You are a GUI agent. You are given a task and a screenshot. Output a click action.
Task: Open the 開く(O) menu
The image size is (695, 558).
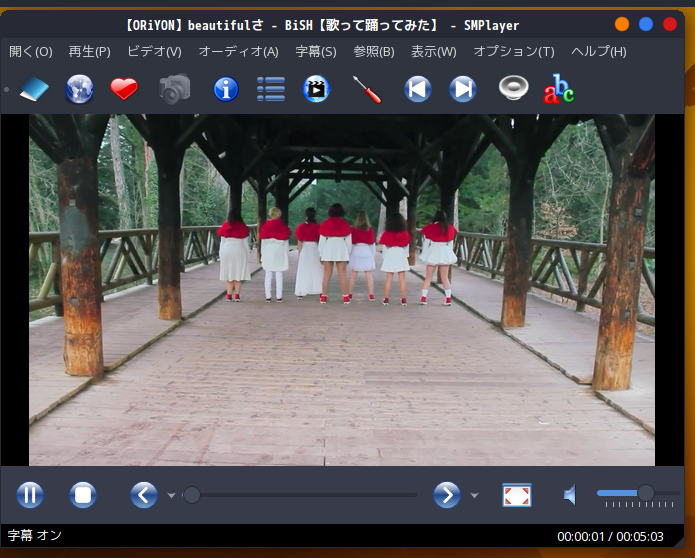[x=31, y=52]
